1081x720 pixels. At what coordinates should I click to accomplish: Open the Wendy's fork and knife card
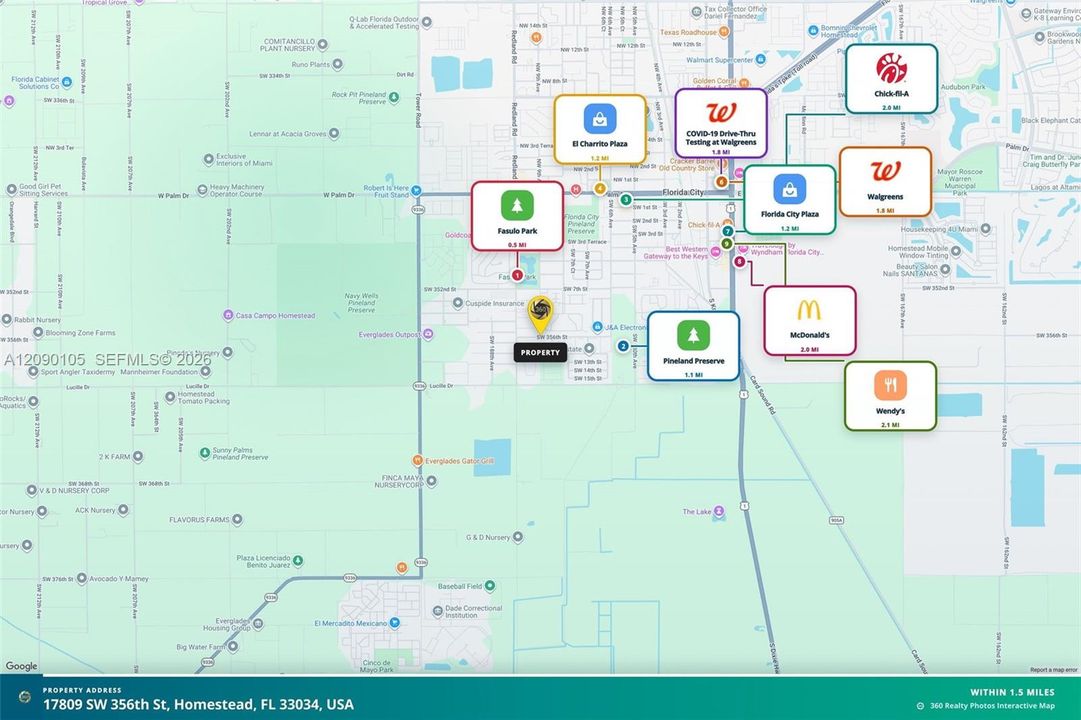[890, 397]
